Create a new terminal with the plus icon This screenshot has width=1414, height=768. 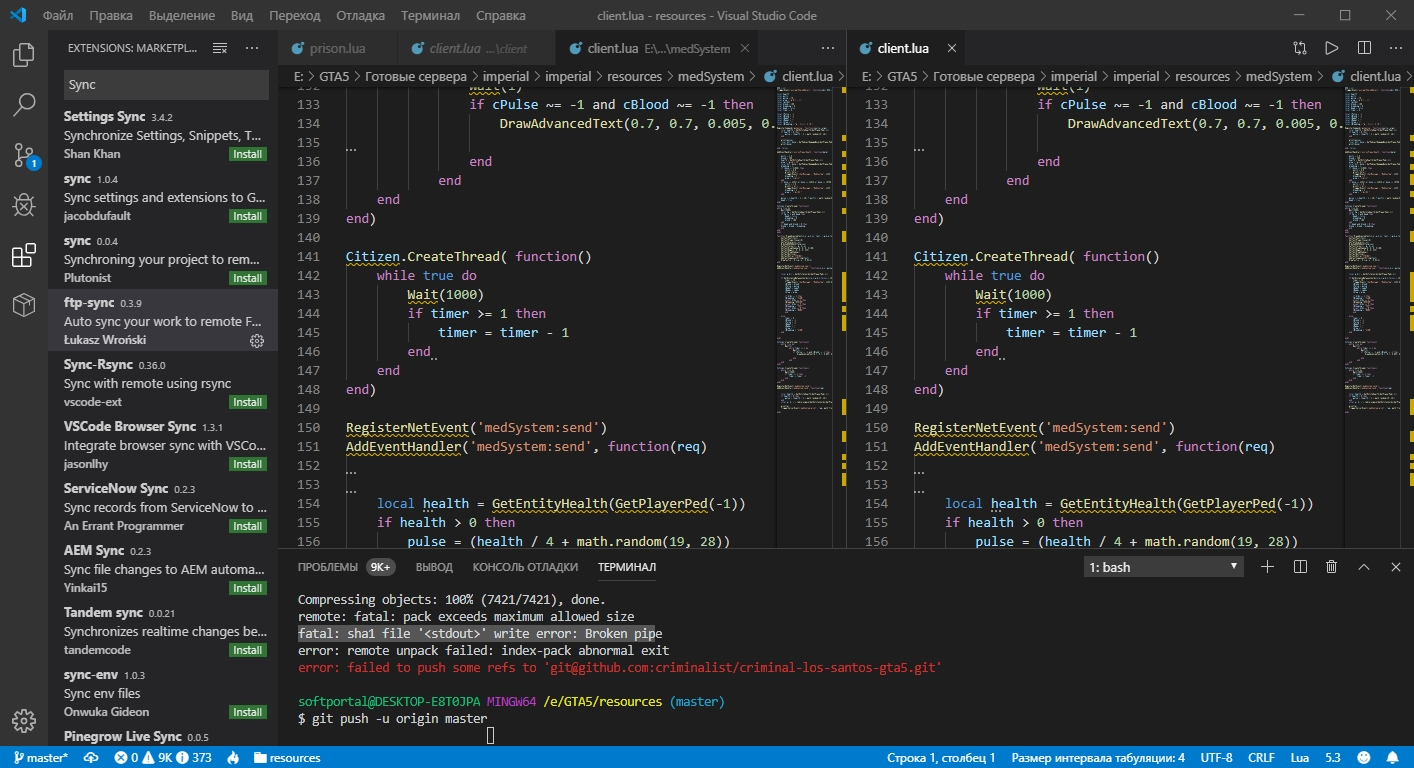pyautogui.click(x=1267, y=567)
